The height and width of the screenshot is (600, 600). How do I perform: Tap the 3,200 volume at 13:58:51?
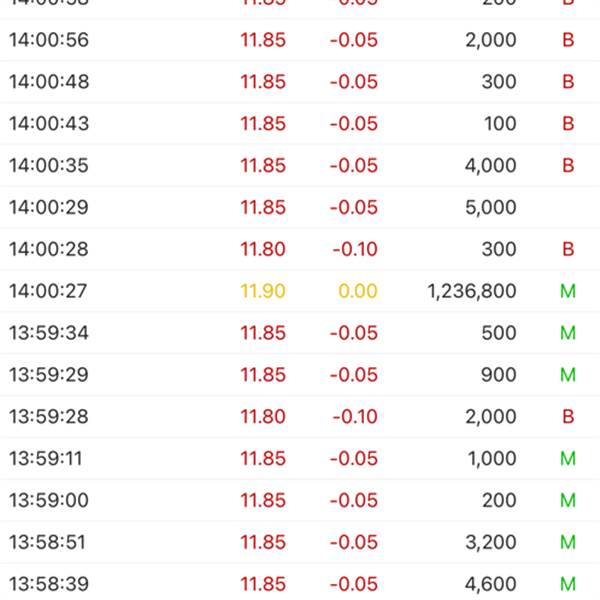pos(491,542)
